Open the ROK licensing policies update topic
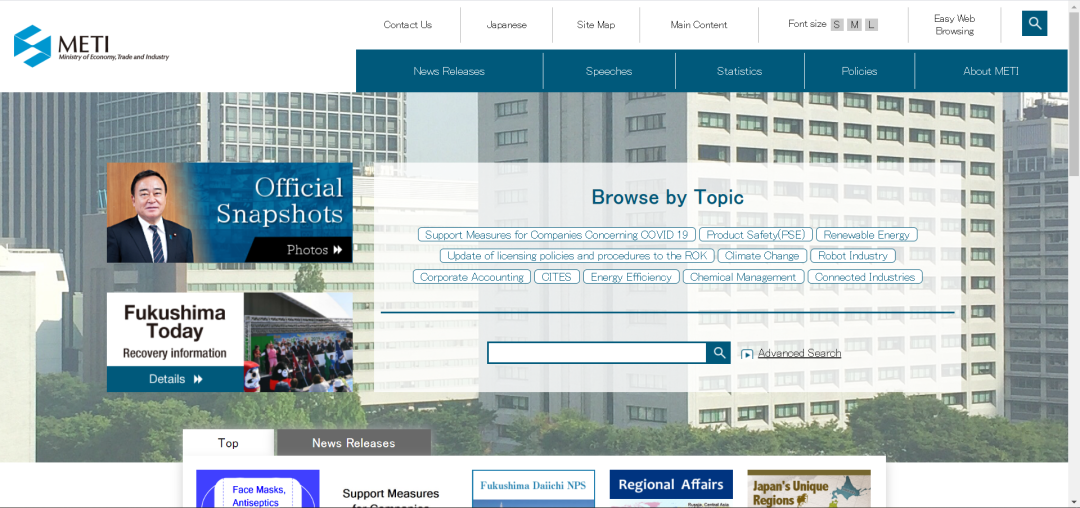 click(577, 255)
